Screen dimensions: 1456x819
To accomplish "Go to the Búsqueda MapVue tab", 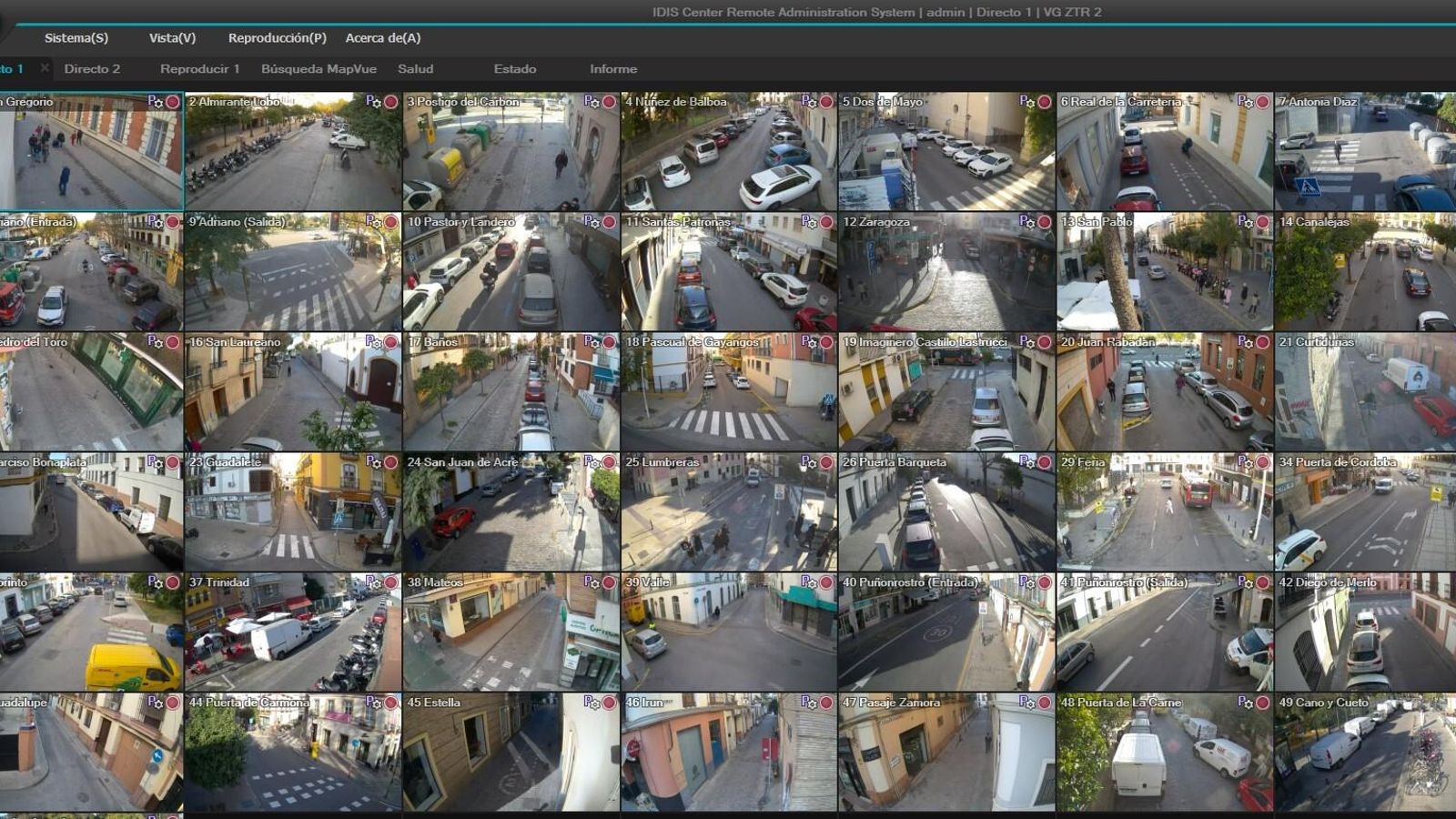I will click(x=318, y=69).
